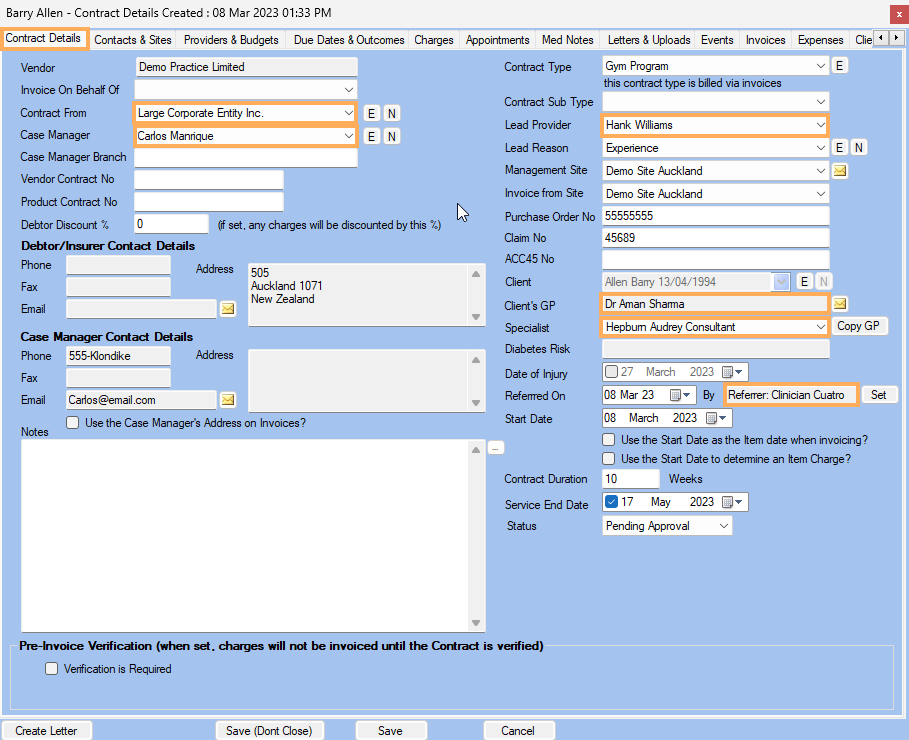Image resolution: width=909 pixels, height=740 pixels.
Task: Switch to the Providers & Budgets tab
Action: (231, 40)
